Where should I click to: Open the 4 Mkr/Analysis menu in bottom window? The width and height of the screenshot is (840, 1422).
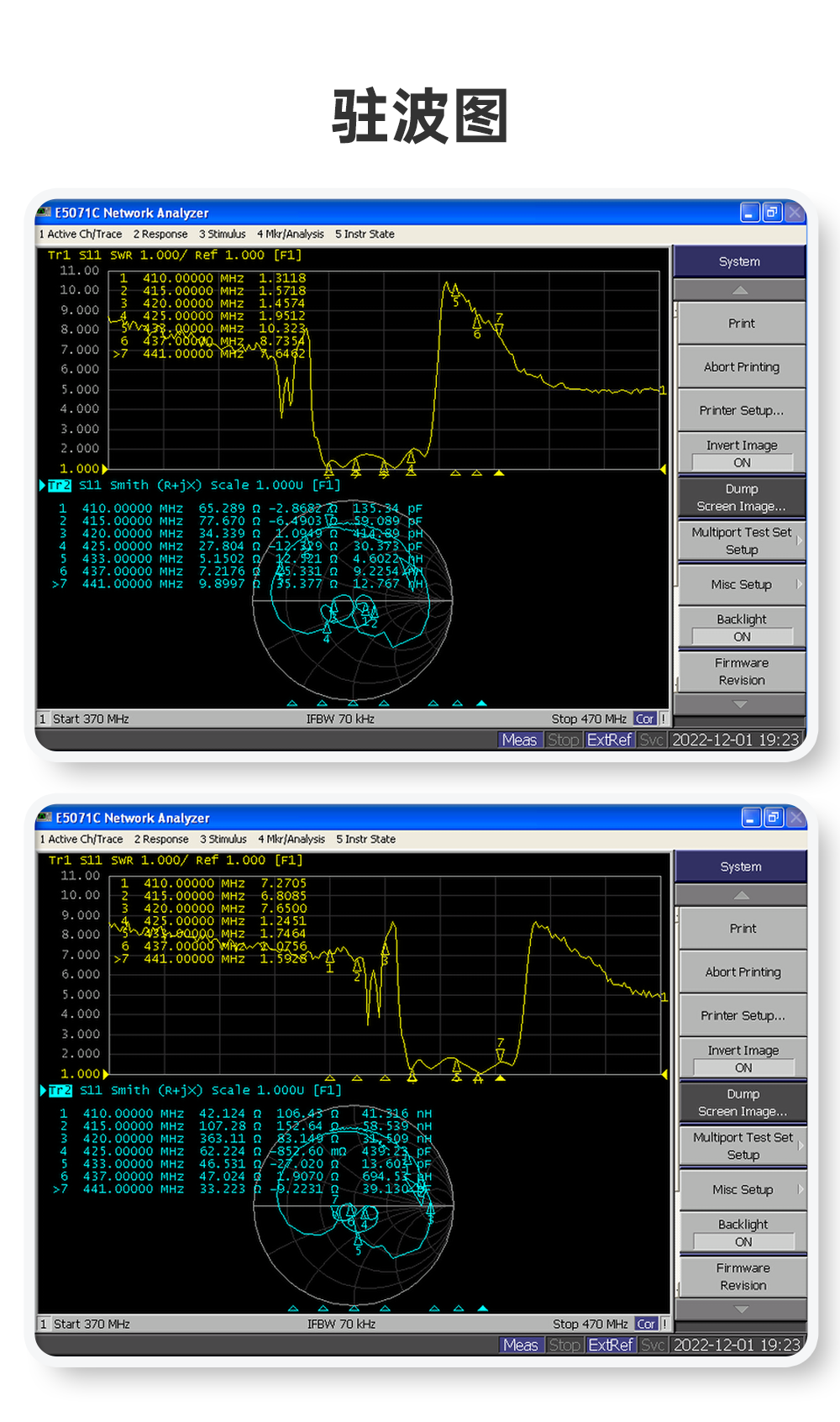tap(291, 840)
